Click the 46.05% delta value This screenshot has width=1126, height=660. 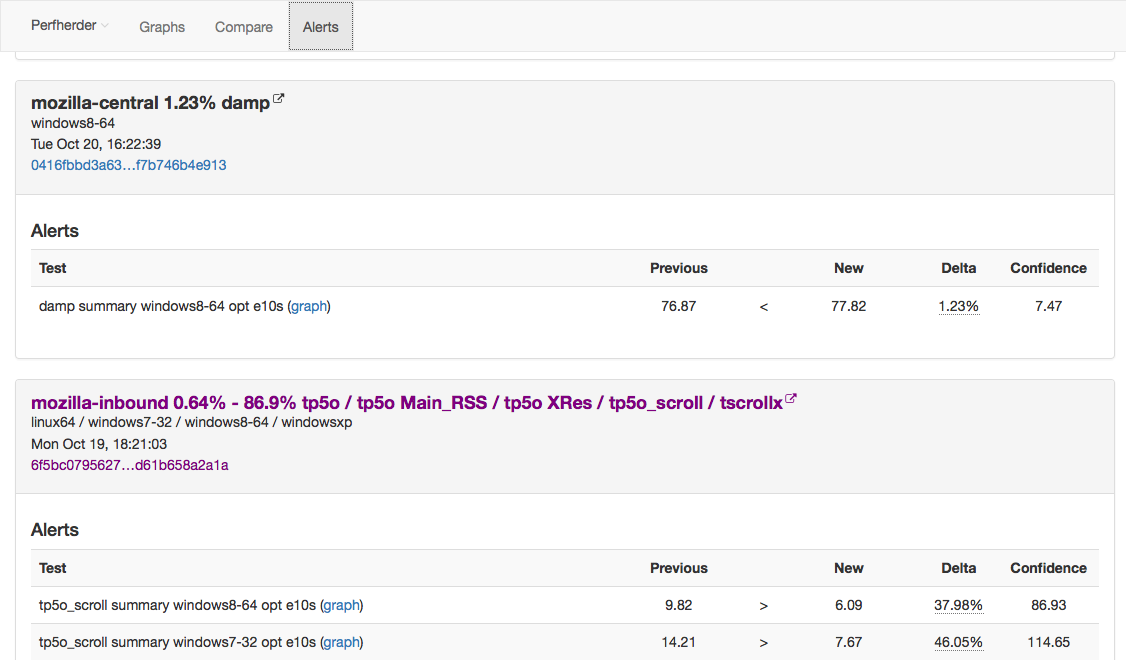958,642
